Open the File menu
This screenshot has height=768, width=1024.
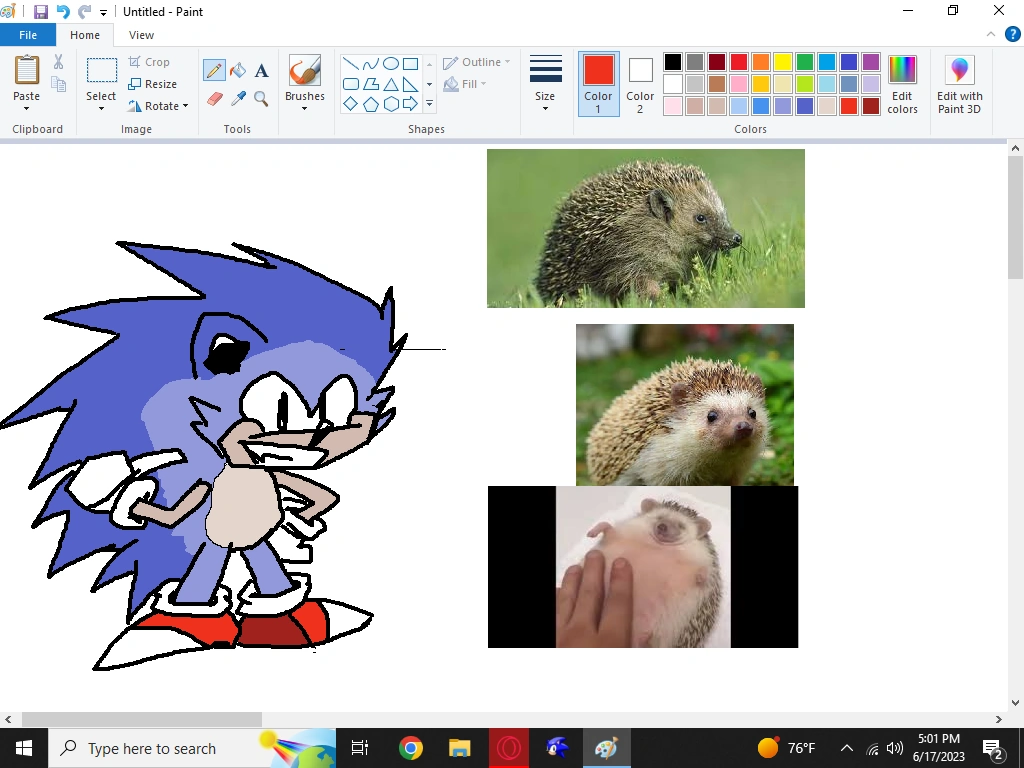[28, 34]
